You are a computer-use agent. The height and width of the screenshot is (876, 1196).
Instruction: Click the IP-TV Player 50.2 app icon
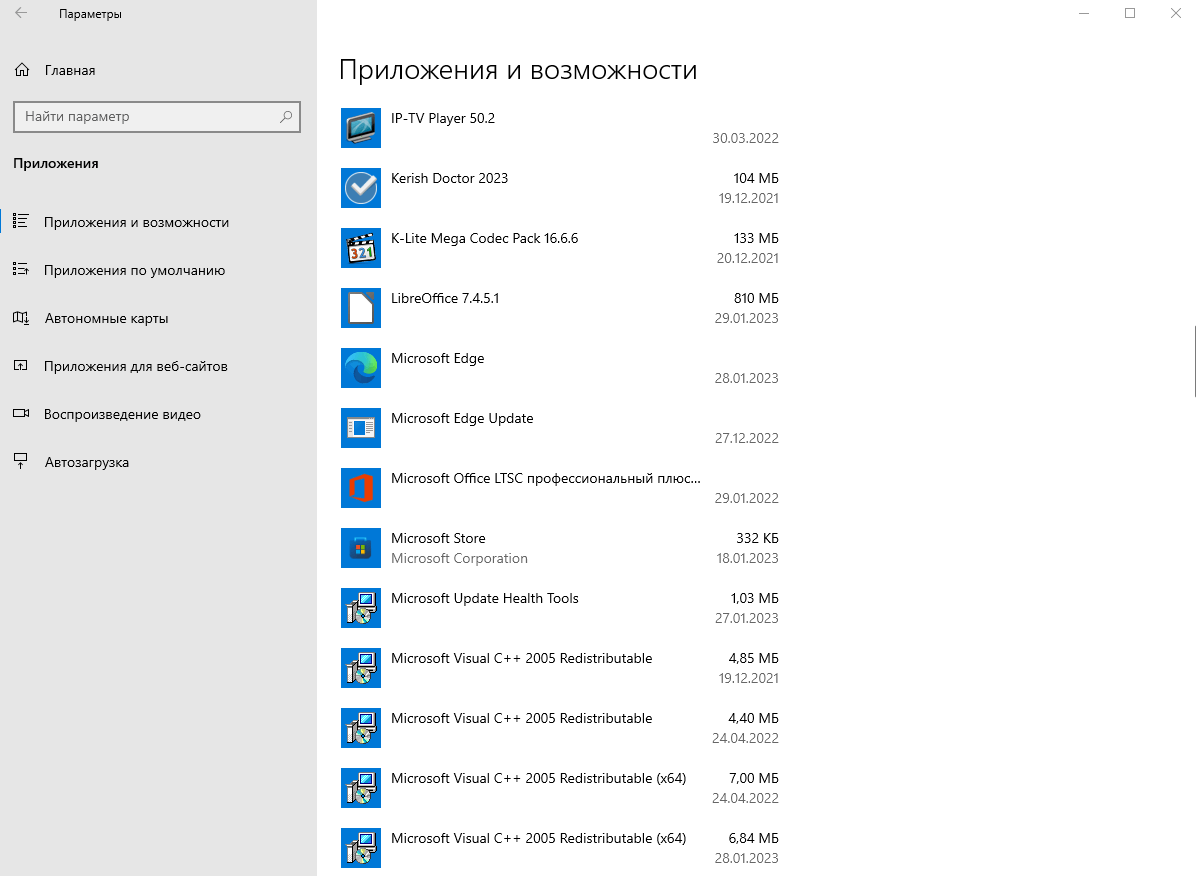click(361, 128)
